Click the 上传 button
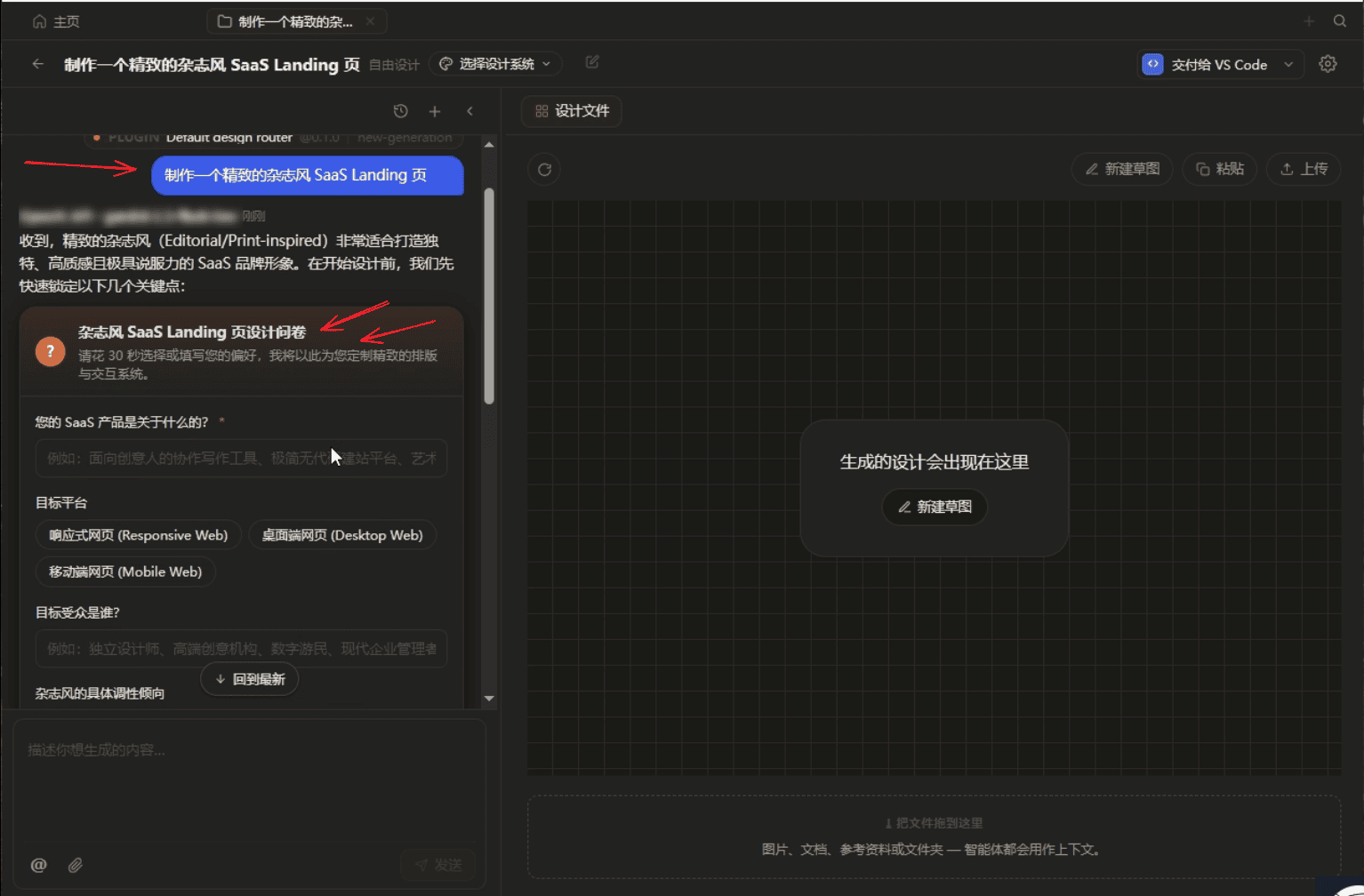 [1304, 169]
